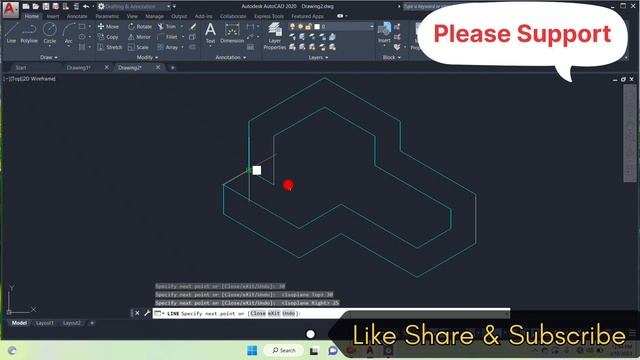This screenshot has height=360, width=640.
Task: Toggle the layer freeze sun icon
Action: click(x=300, y=27)
